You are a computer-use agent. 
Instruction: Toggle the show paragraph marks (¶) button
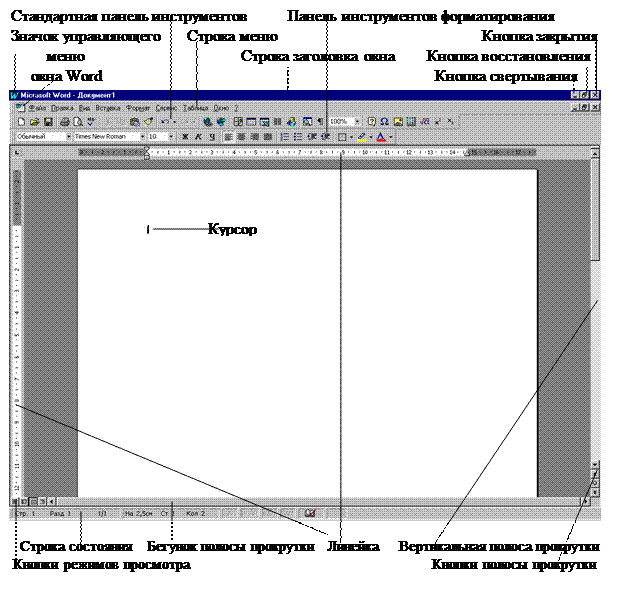pos(320,121)
